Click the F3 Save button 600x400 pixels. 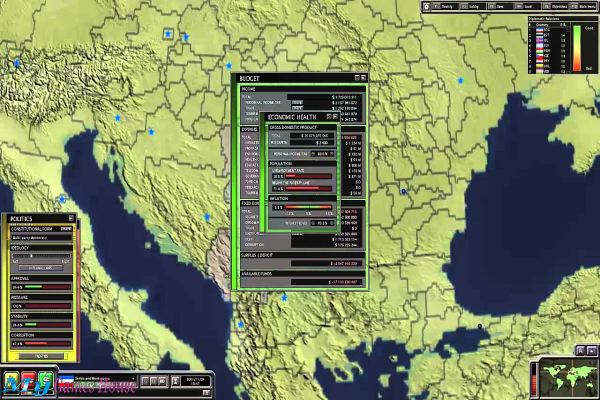(x=501, y=7)
